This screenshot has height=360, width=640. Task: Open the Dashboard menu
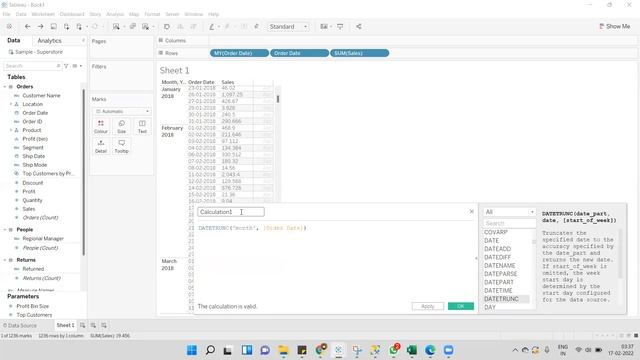click(x=72, y=14)
